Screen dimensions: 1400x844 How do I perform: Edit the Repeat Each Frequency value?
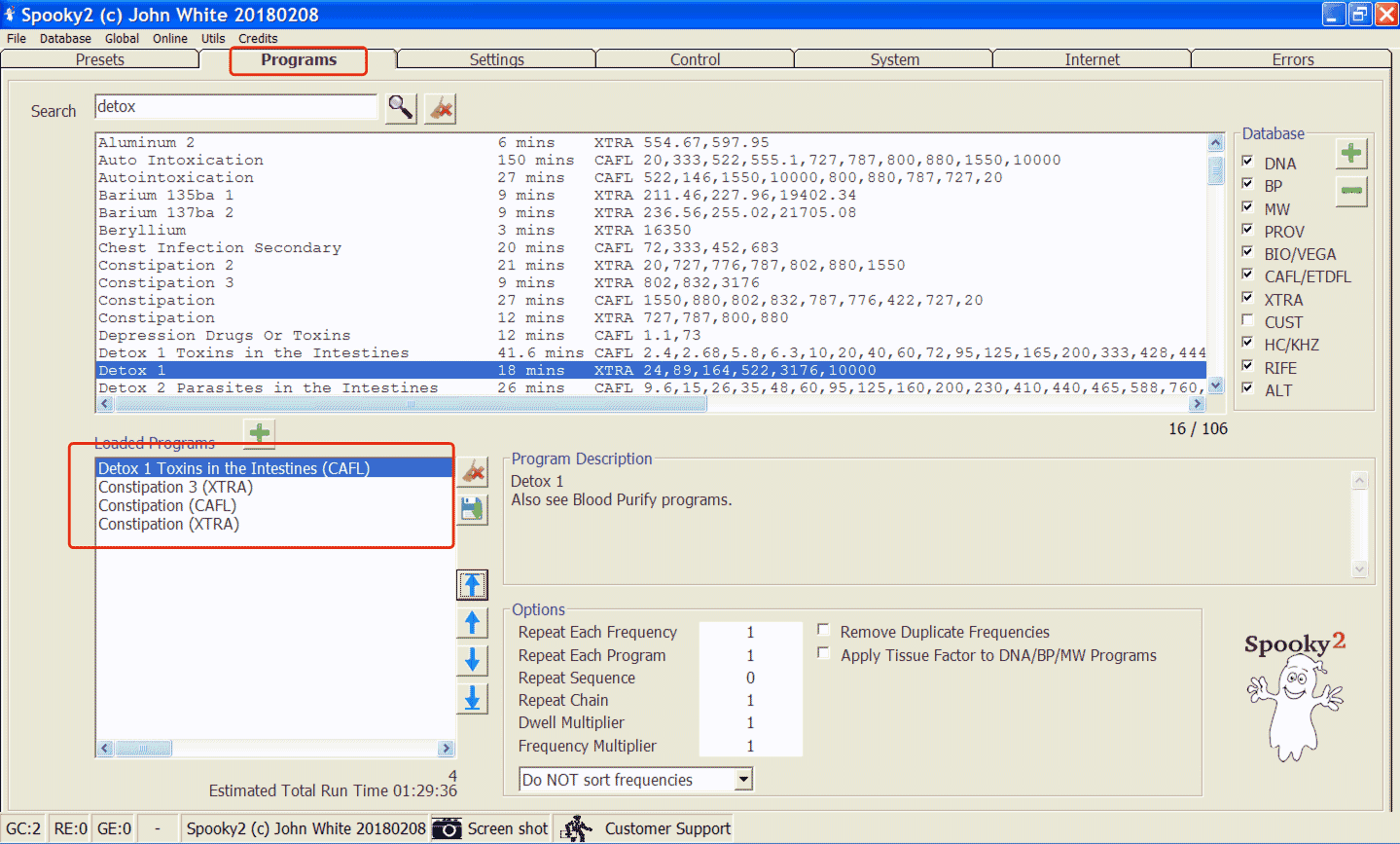click(x=750, y=632)
